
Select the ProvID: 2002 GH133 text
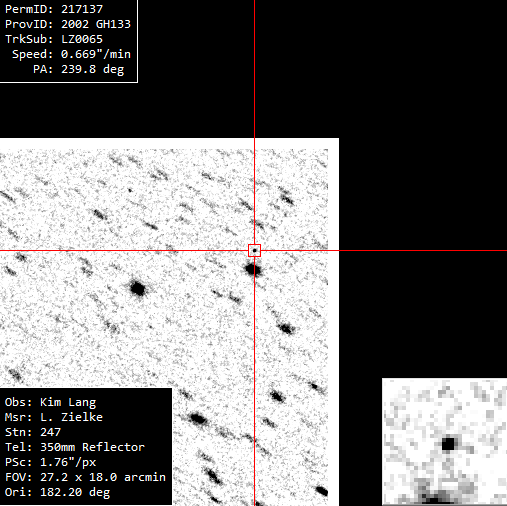click(x=68, y=24)
